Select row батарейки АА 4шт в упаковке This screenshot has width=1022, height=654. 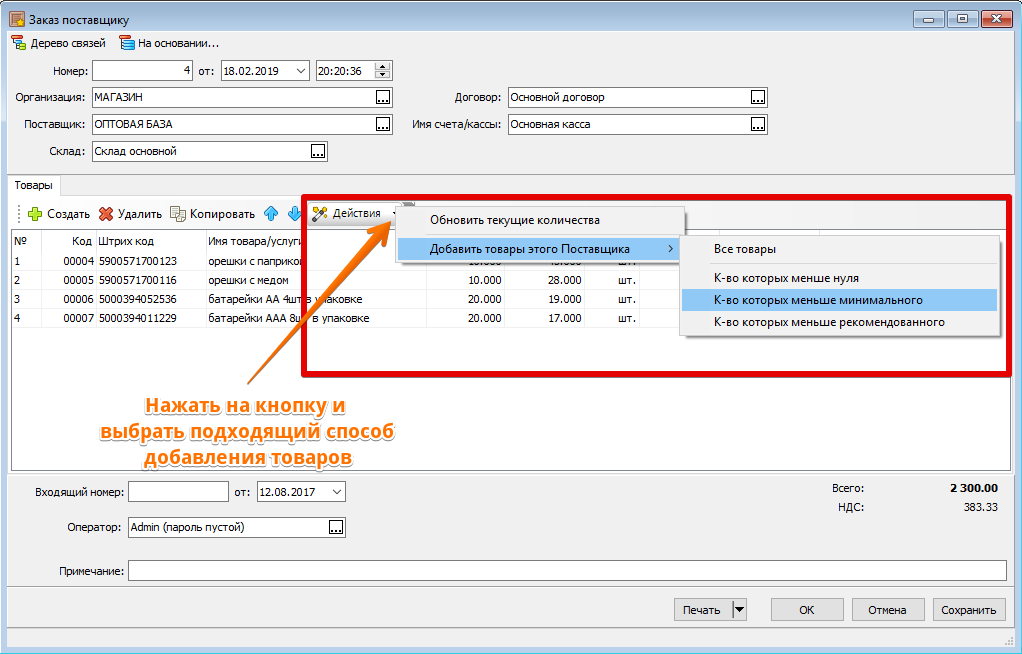click(x=285, y=299)
